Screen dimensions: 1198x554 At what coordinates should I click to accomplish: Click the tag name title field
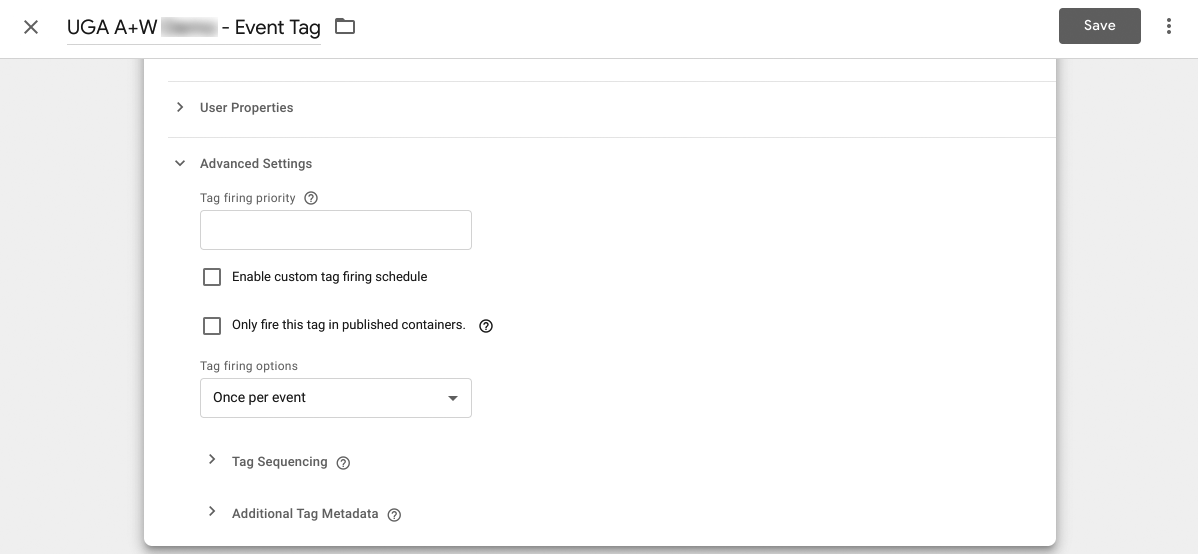(193, 27)
